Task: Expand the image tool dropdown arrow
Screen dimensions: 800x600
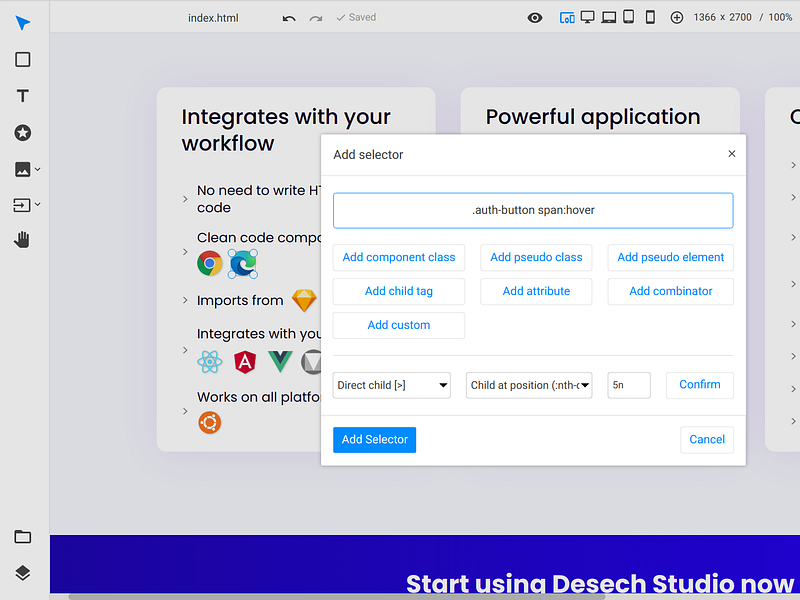Action: point(37,169)
